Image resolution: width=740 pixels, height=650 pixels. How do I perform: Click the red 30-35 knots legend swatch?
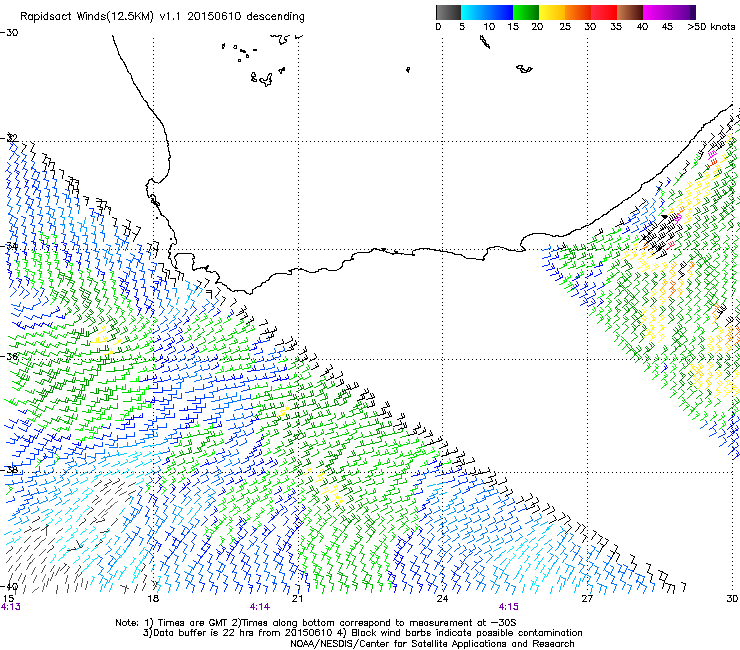coord(604,12)
